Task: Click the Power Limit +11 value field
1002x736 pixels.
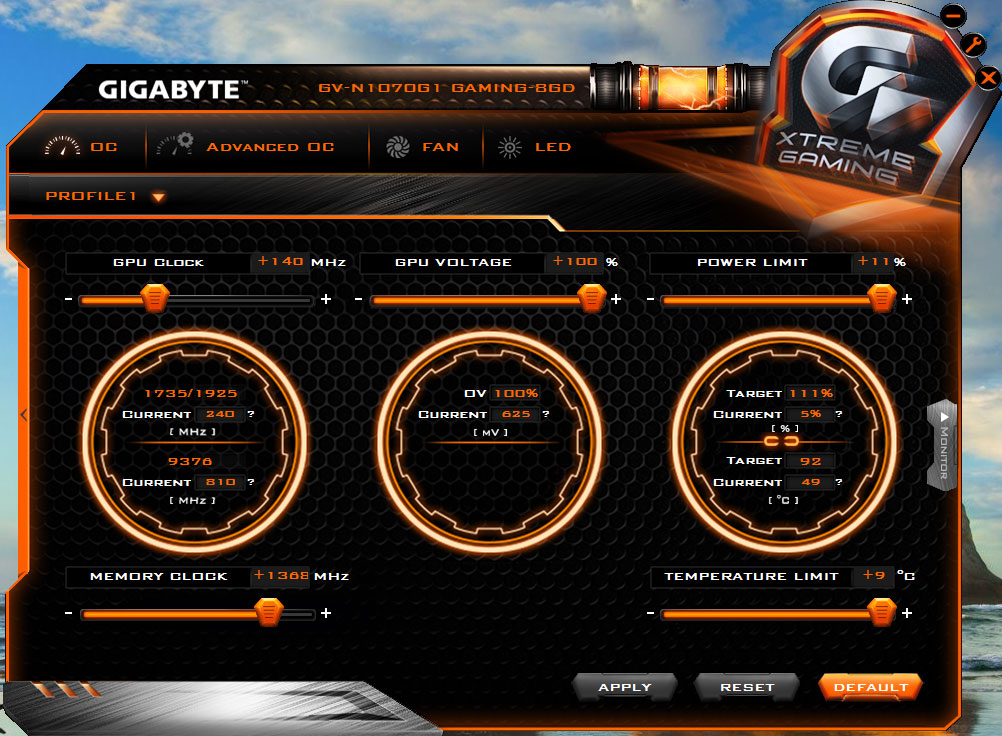Action: pos(873,262)
